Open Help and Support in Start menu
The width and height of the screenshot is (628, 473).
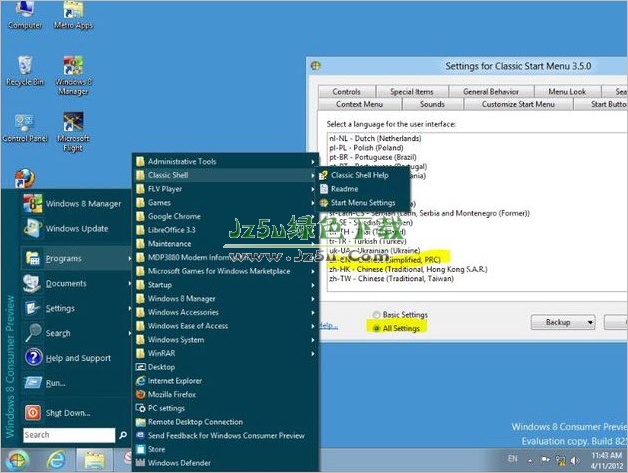(x=75, y=358)
